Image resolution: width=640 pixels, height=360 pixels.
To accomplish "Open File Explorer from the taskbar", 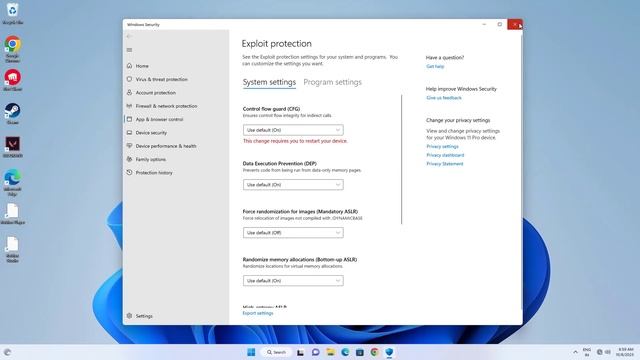I will click(x=330, y=352).
